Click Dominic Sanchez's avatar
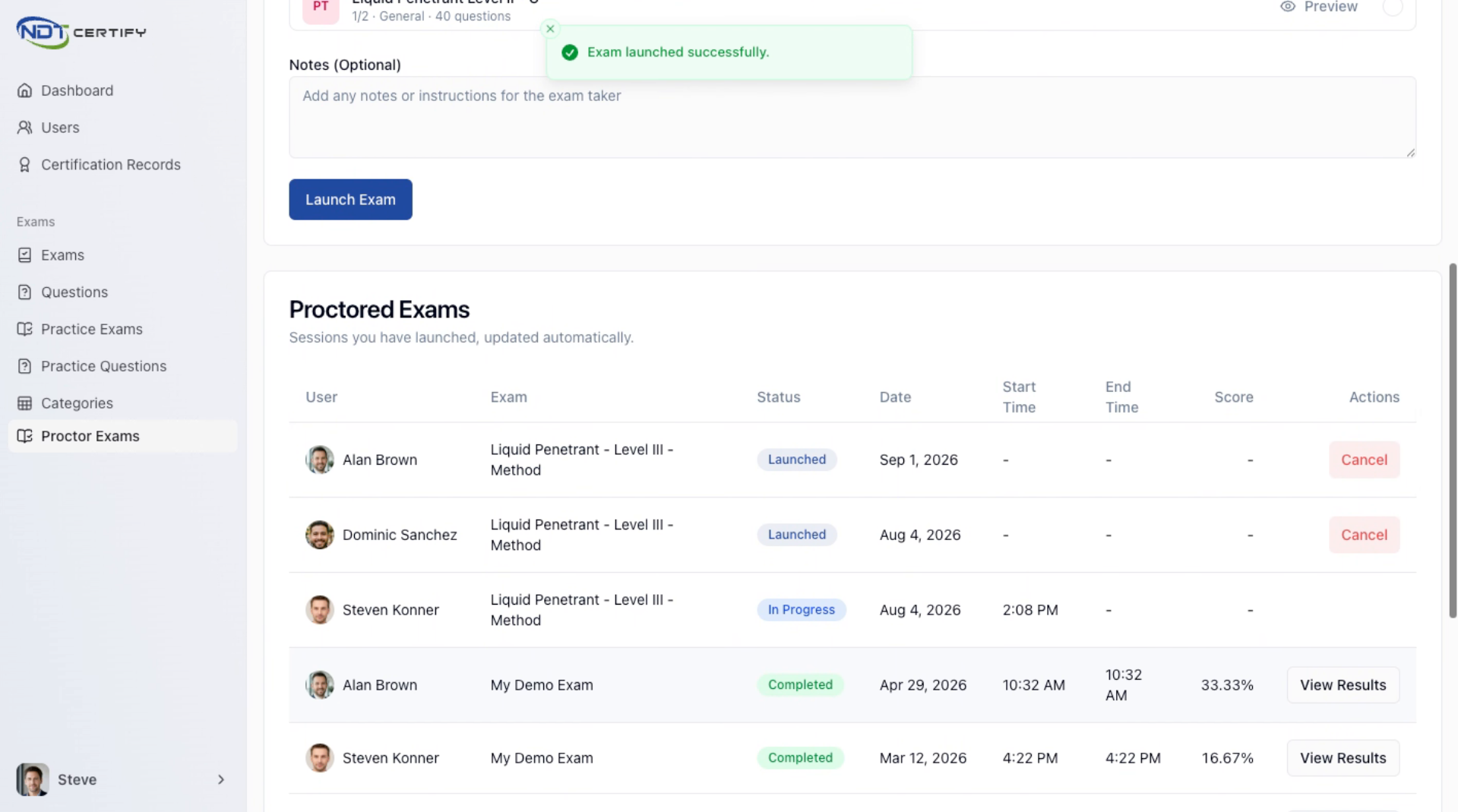Image resolution: width=1458 pixels, height=812 pixels. coord(320,535)
